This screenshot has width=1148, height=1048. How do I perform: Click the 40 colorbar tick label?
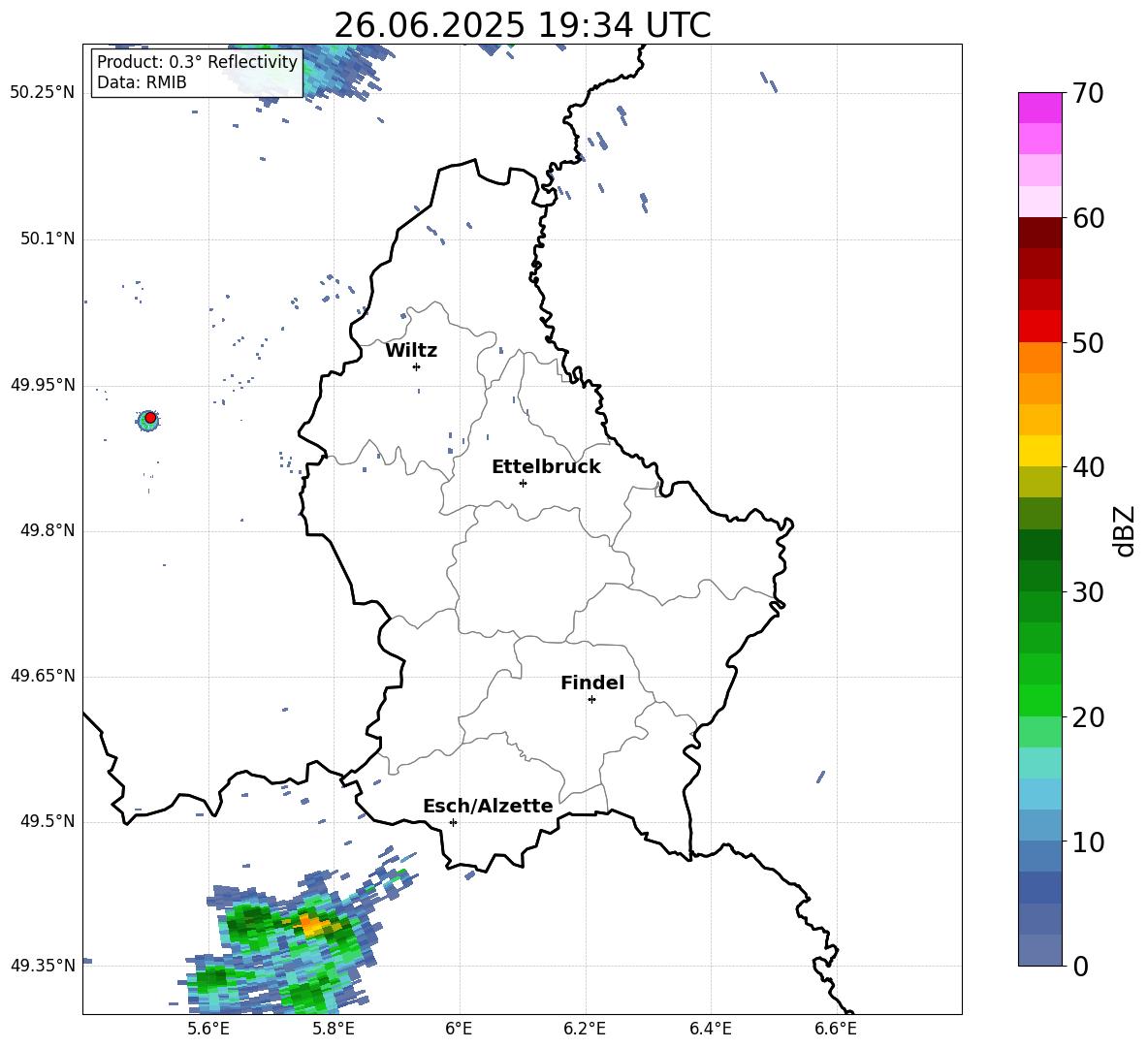tap(1088, 467)
